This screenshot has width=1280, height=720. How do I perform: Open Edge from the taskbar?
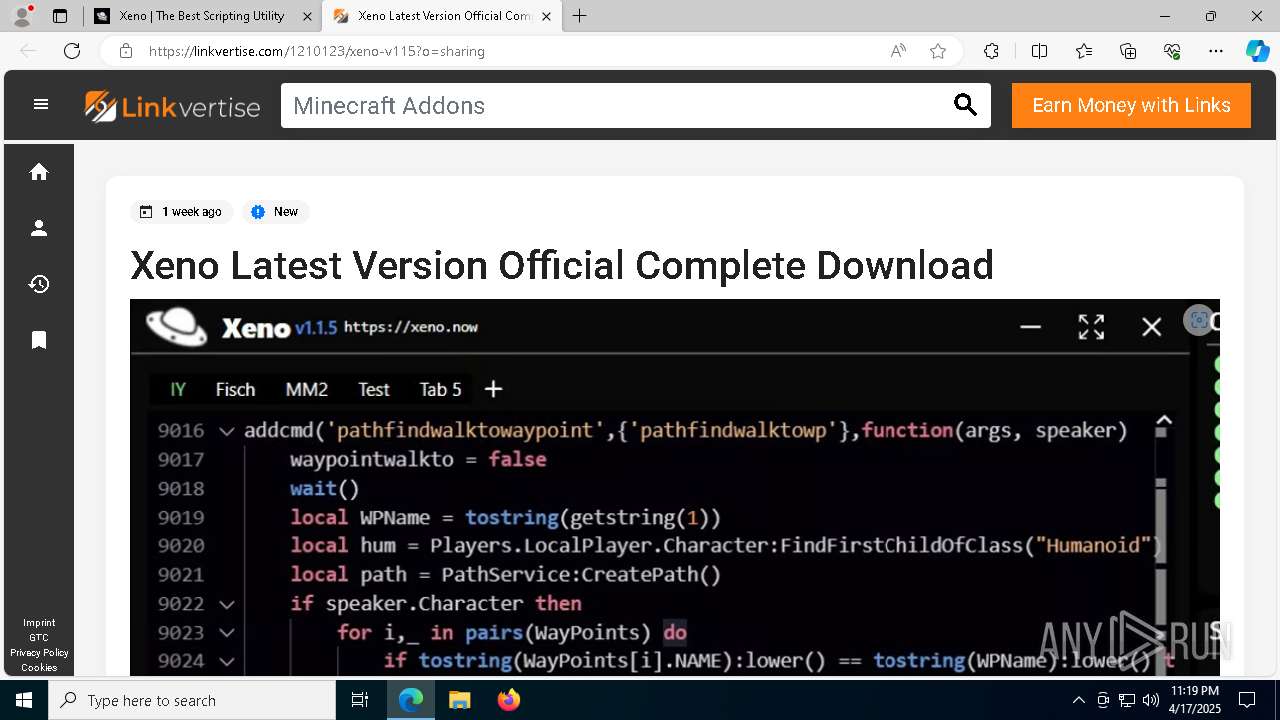(411, 700)
